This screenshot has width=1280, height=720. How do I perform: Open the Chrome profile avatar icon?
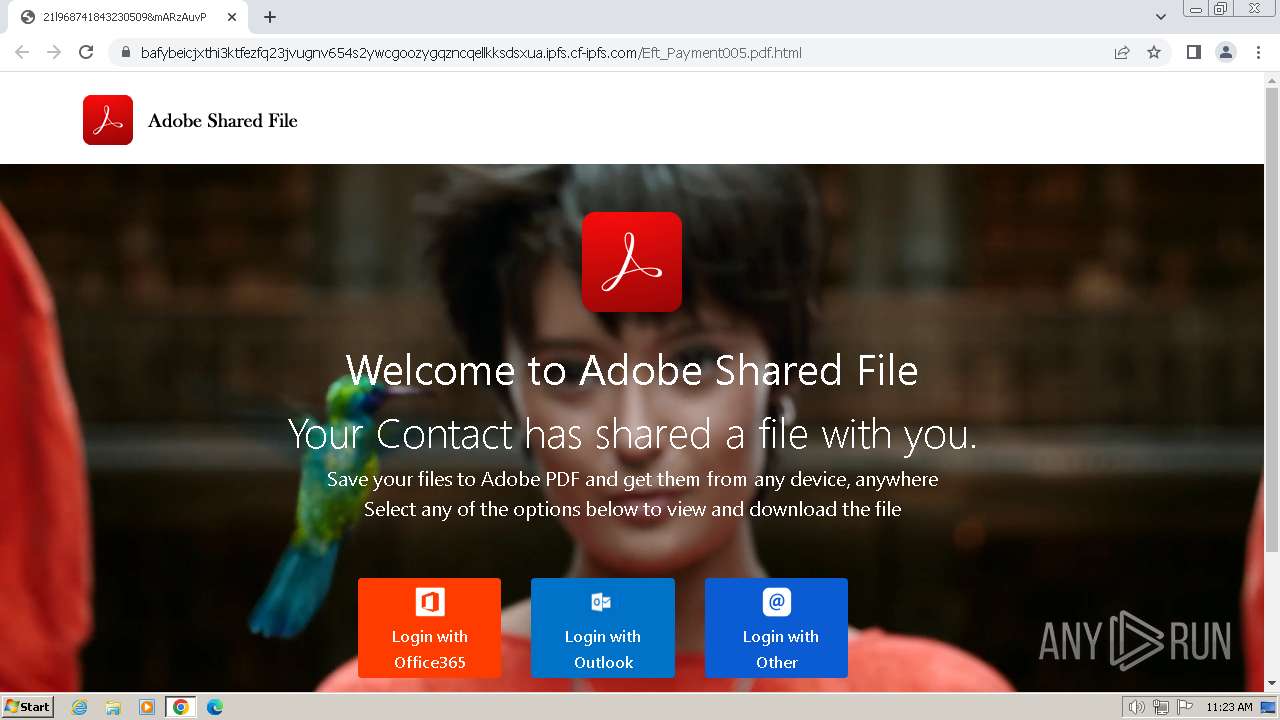[1226, 52]
